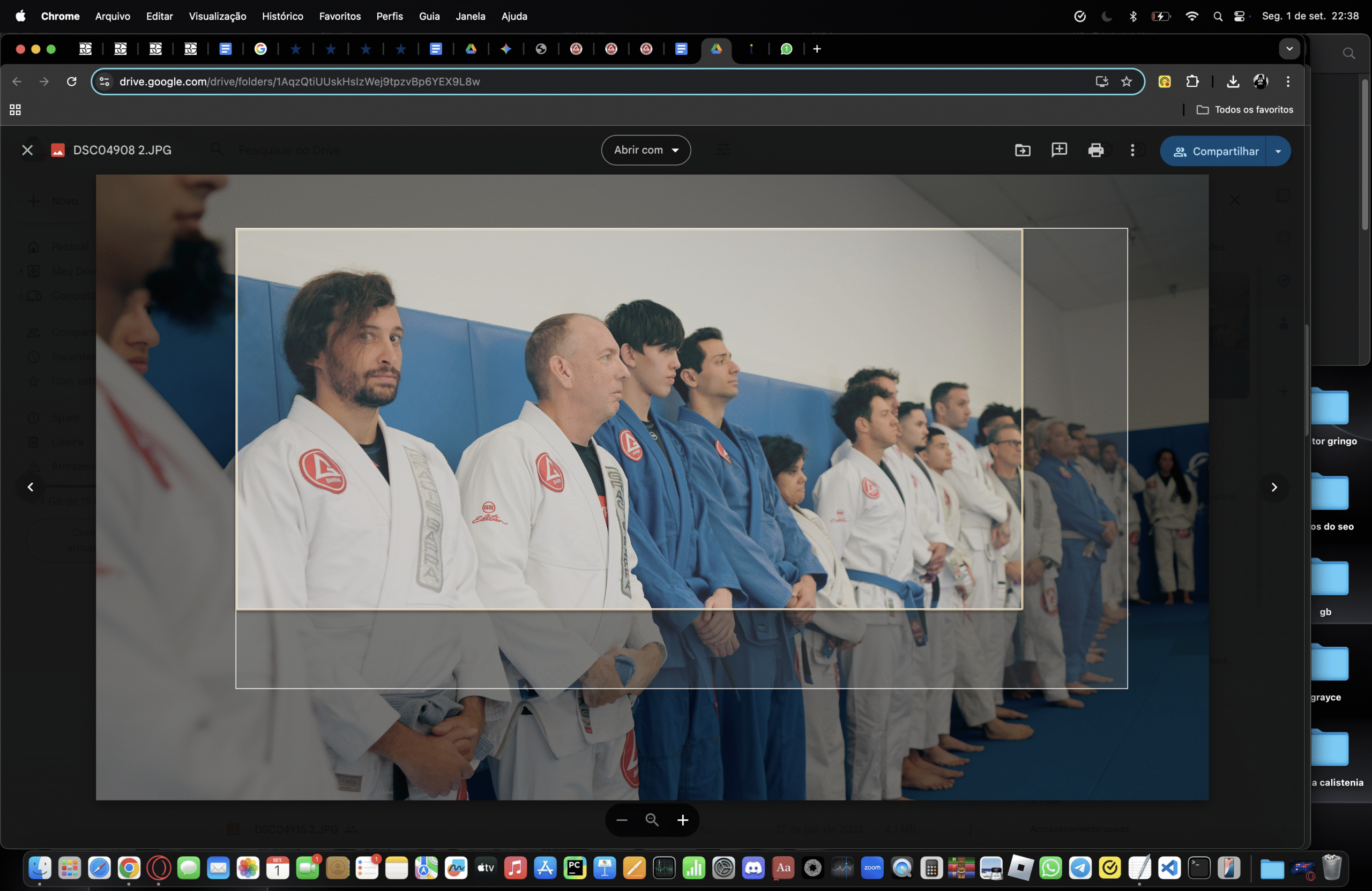Open Finder from the Dock
The image size is (1372, 891).
(40, 868)
